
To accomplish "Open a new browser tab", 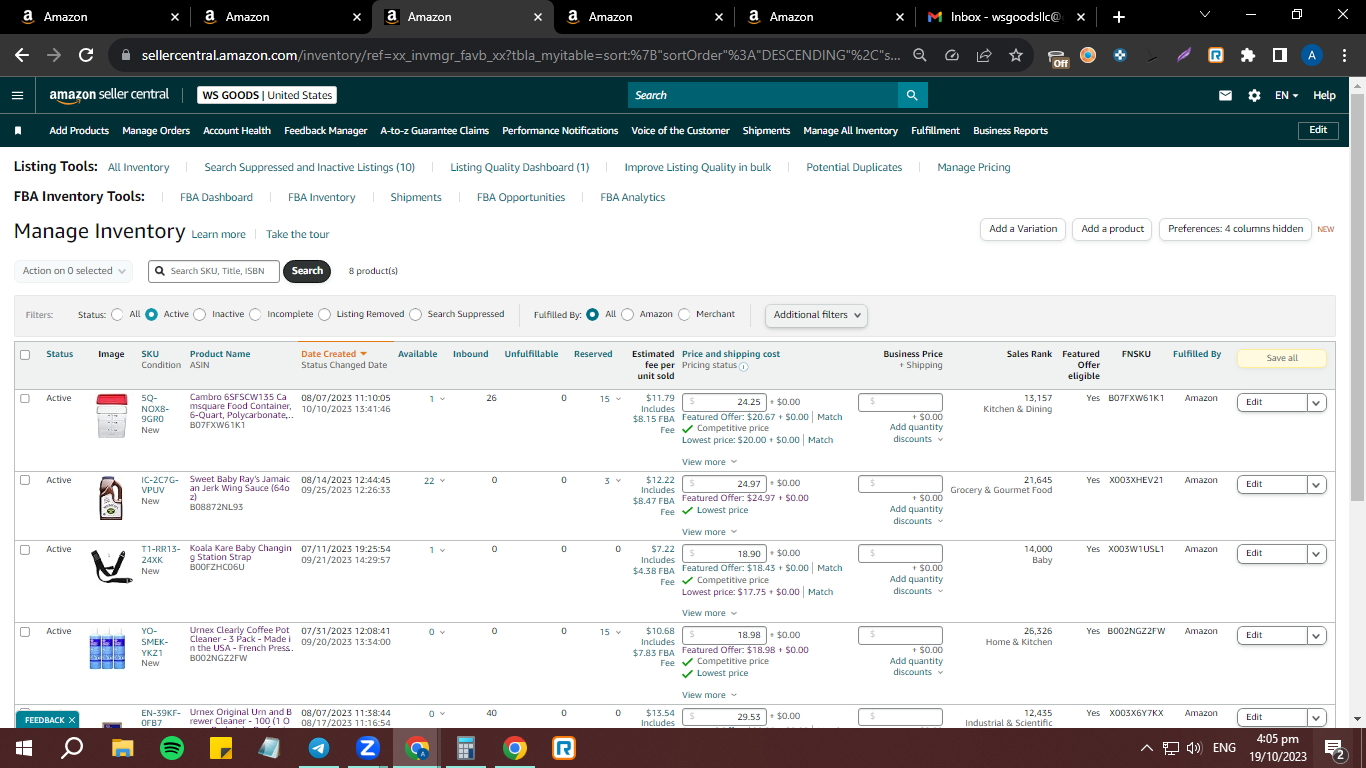I will [x=1118, y=17].
